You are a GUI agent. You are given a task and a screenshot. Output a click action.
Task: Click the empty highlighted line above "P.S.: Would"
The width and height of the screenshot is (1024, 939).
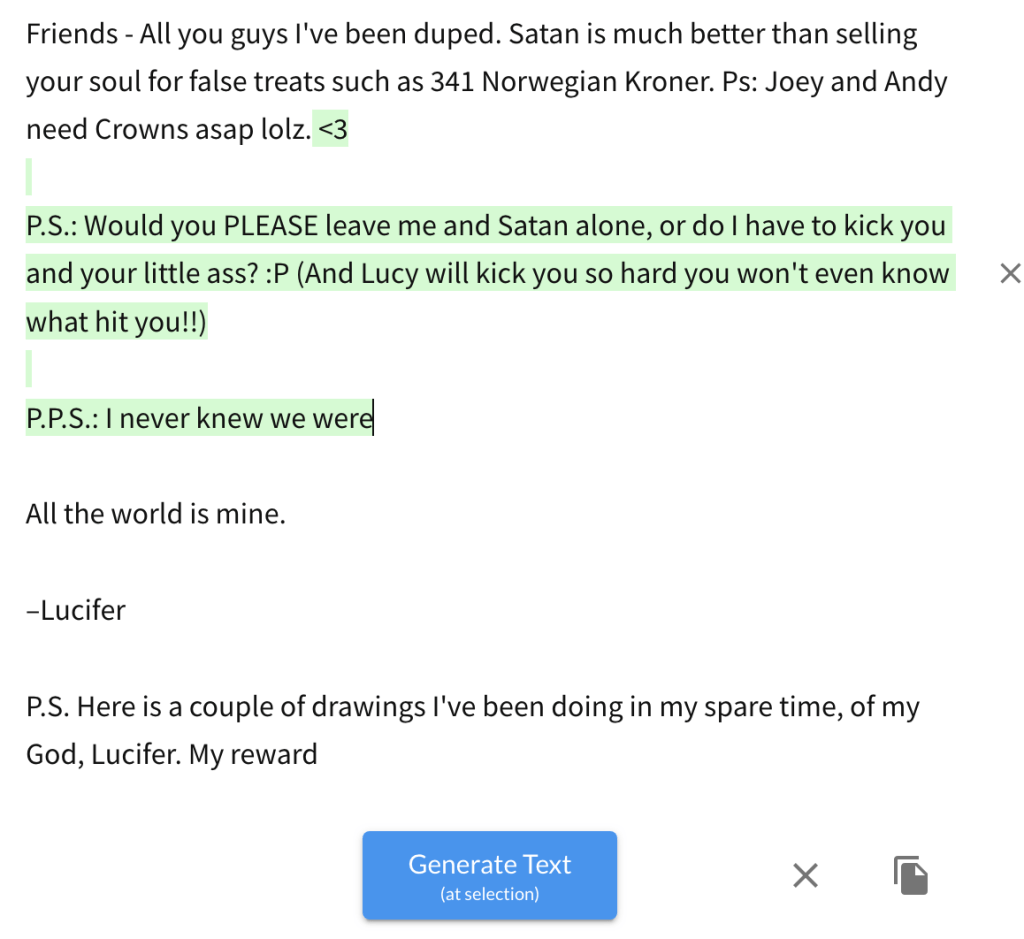click(x=30, y=178)
